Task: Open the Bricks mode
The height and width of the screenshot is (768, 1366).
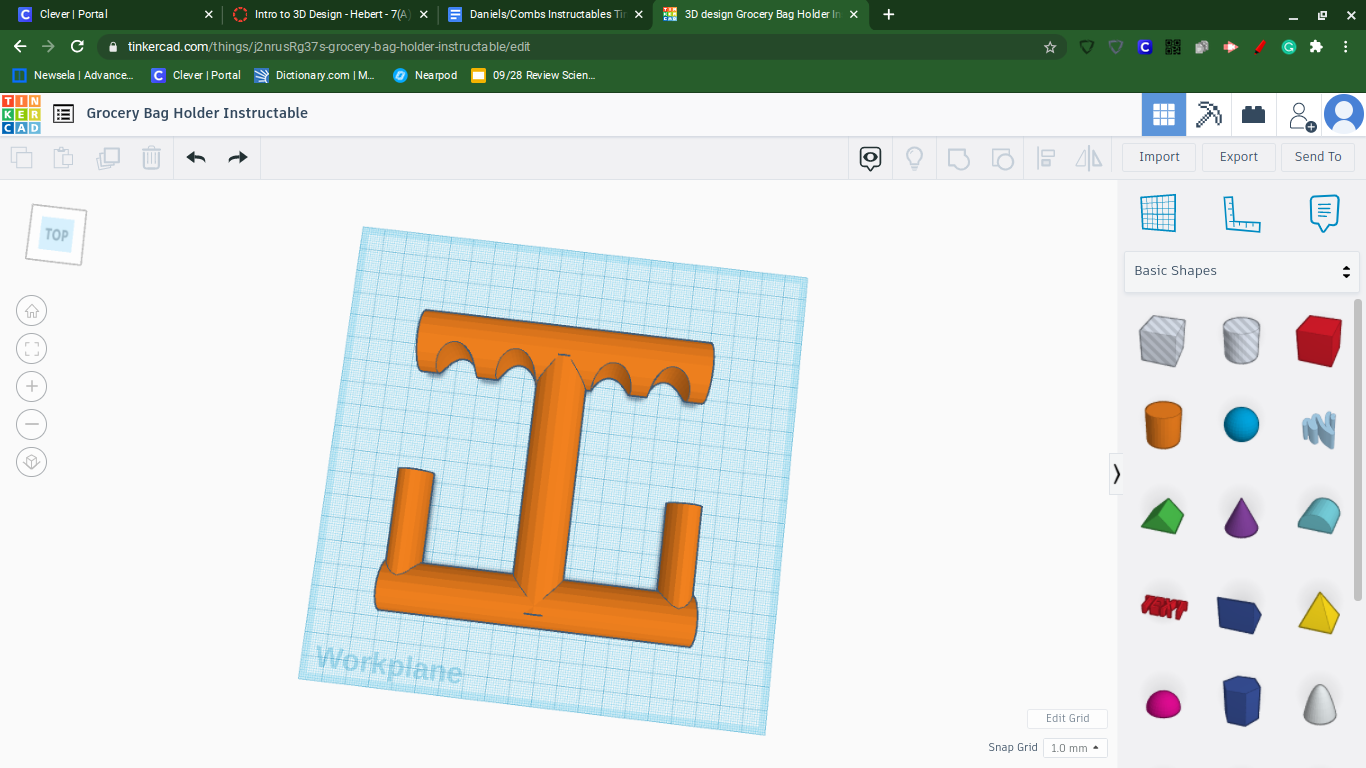Action: click(x=1254, y=115)
